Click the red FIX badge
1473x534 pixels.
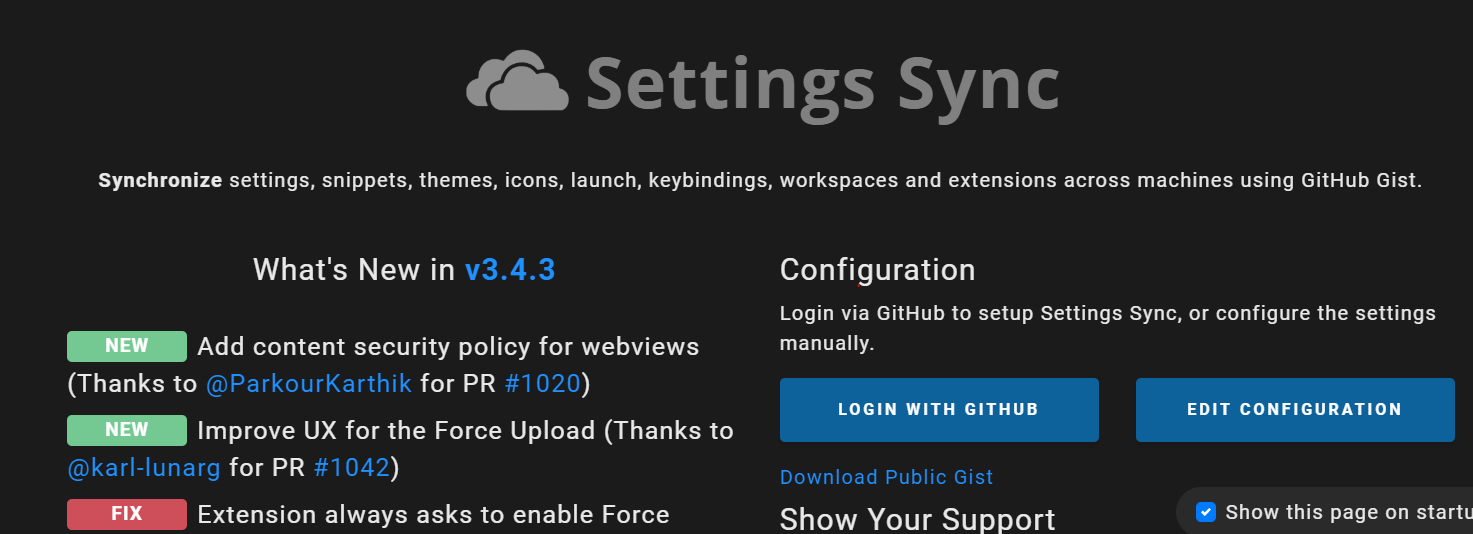pyautogui.click(x=127, y=514)
